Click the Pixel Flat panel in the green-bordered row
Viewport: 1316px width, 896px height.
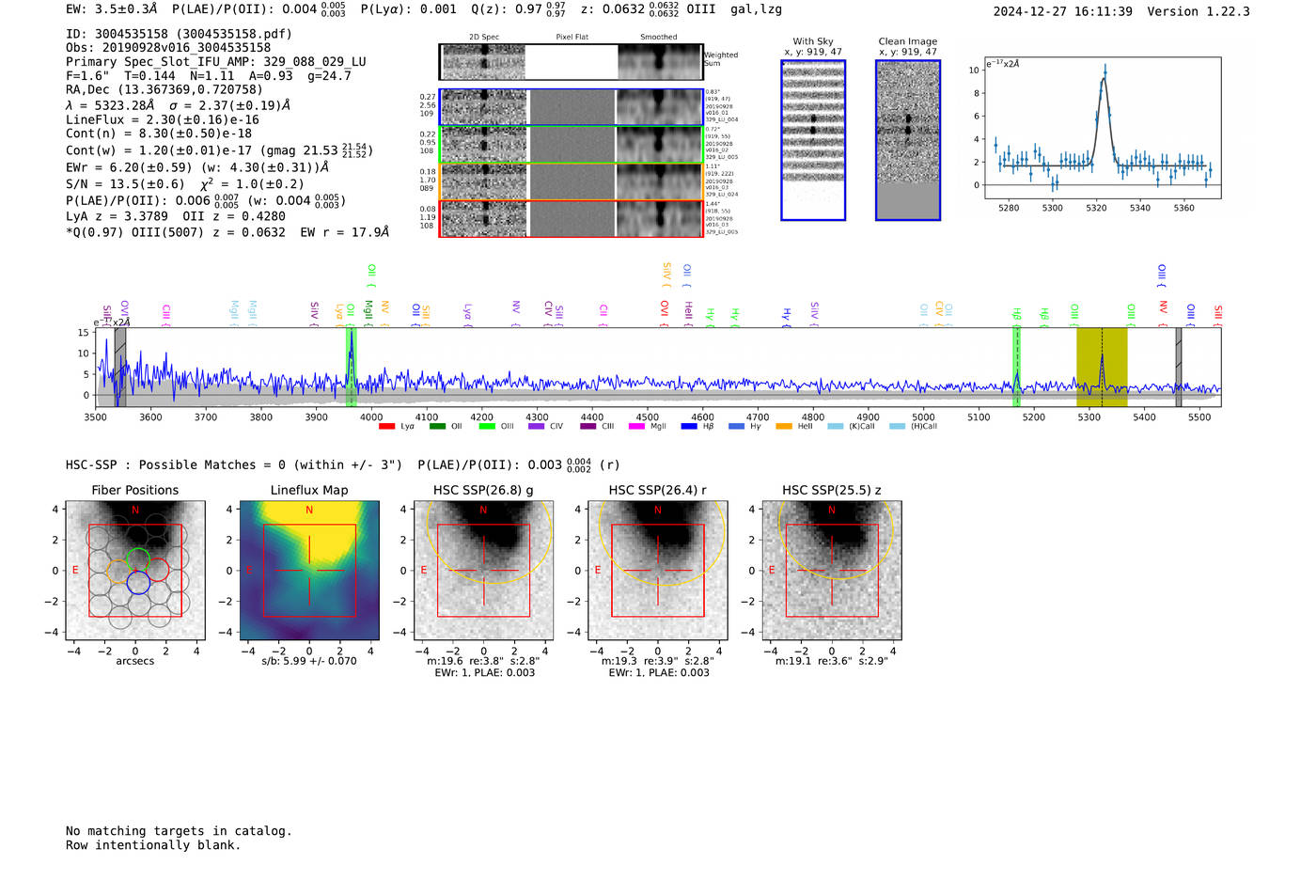tap(572, 144)
